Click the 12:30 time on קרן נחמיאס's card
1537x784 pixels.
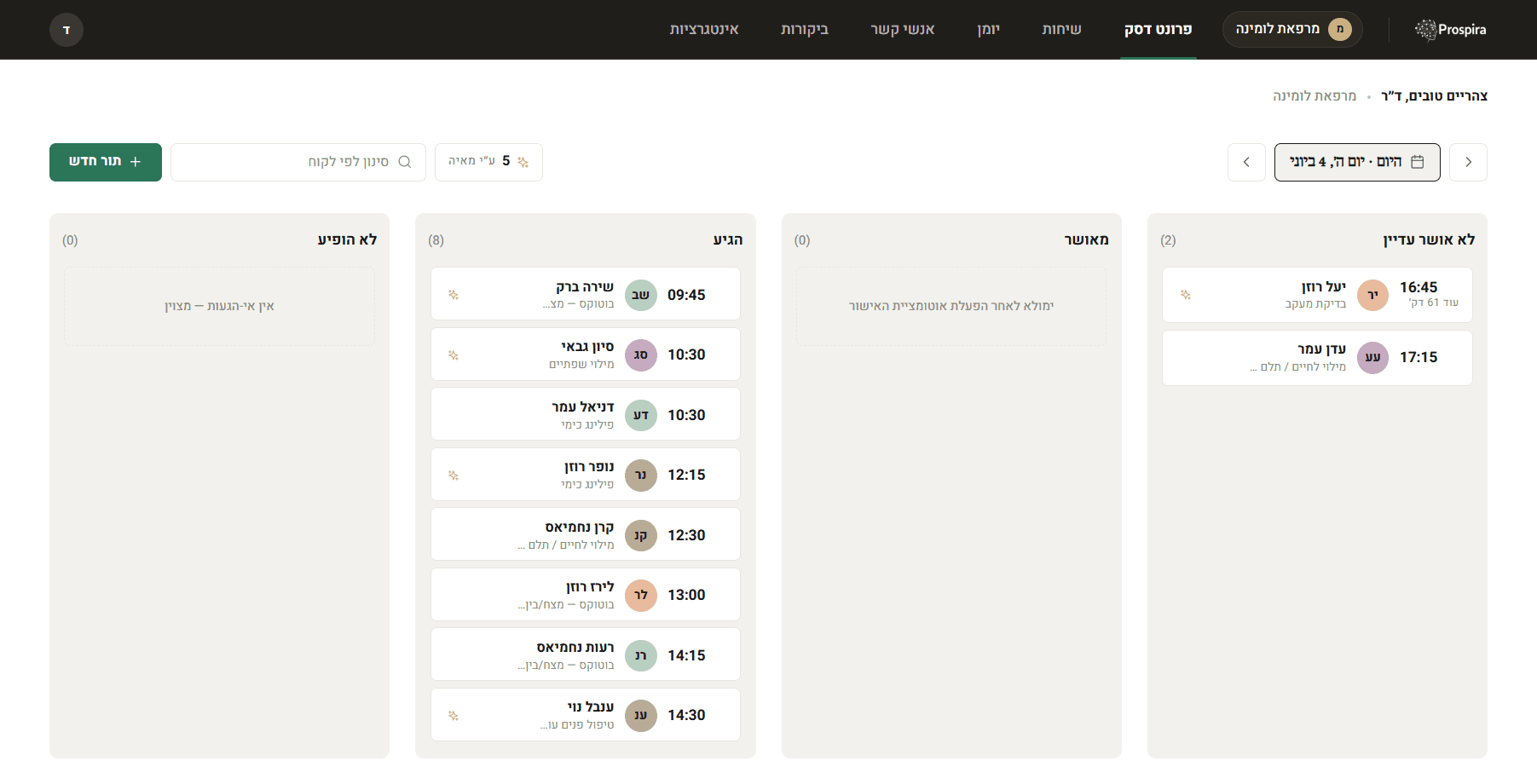(x=686, y=535)
